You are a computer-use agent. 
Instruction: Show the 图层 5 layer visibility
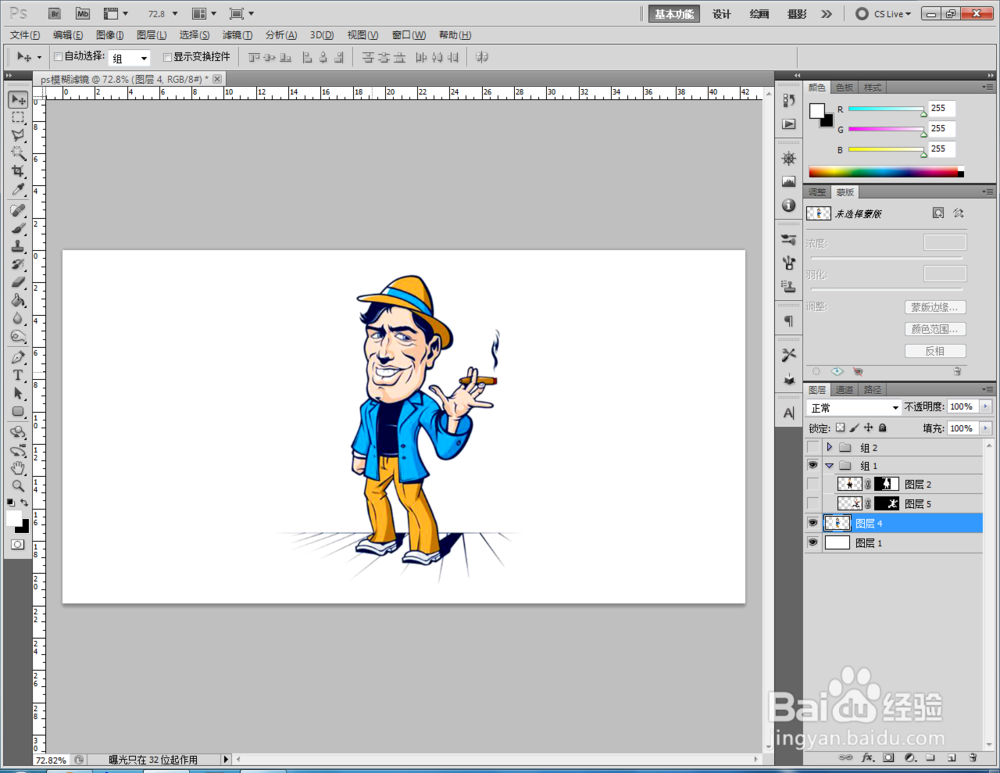(812, 503)
